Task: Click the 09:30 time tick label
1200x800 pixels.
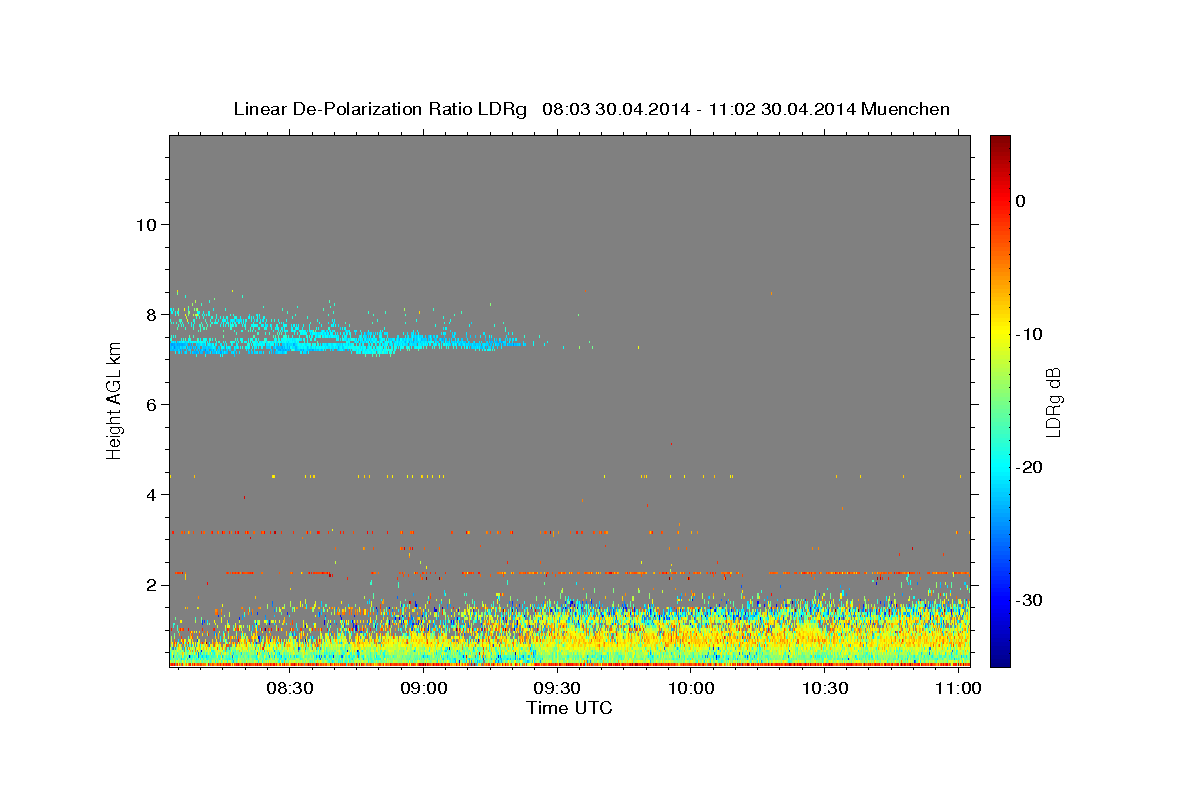Action: pyautogui.click(x=557, y=689)
